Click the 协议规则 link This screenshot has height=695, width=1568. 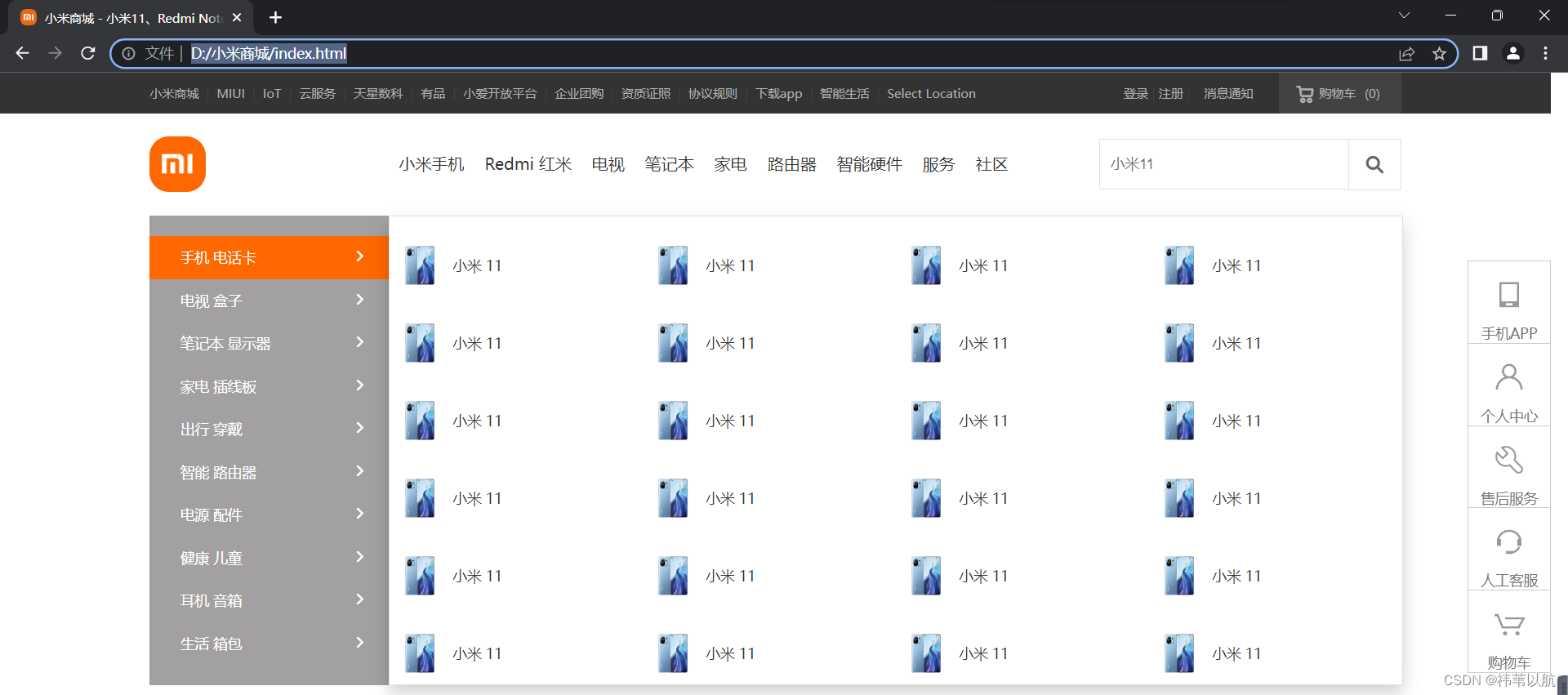pyautogui.click(x=713, y=94)
